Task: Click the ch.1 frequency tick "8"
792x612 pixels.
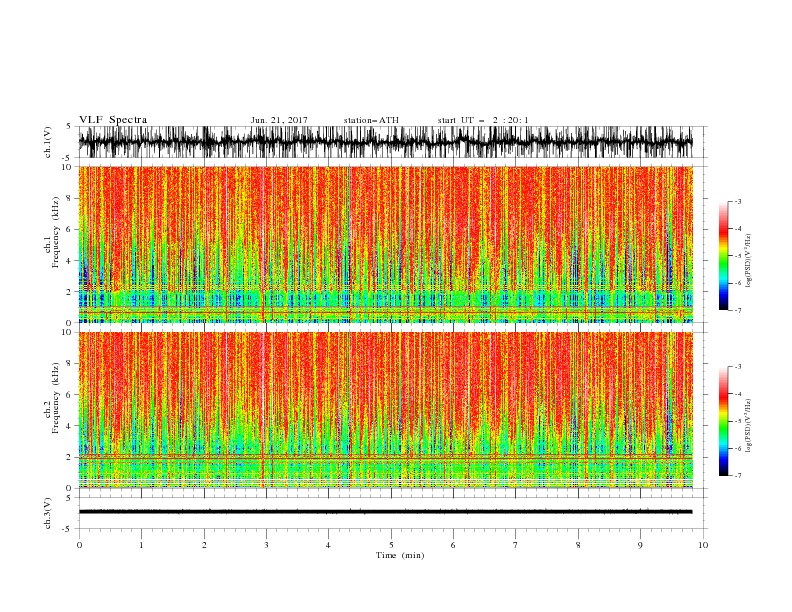Action: (x=70, y=198)
